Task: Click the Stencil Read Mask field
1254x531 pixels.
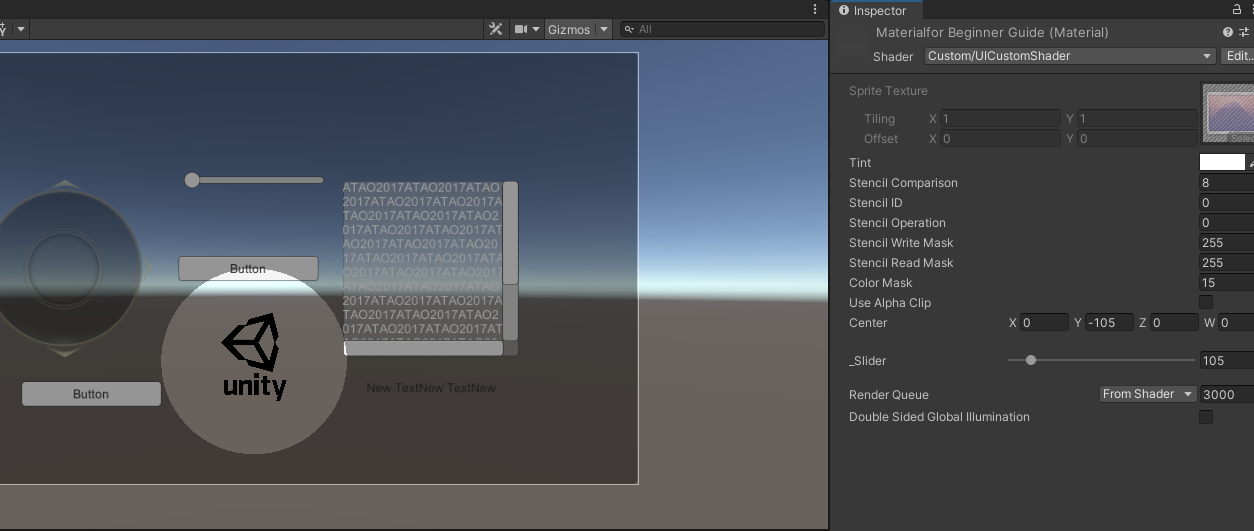Action: click(1226, 263)
